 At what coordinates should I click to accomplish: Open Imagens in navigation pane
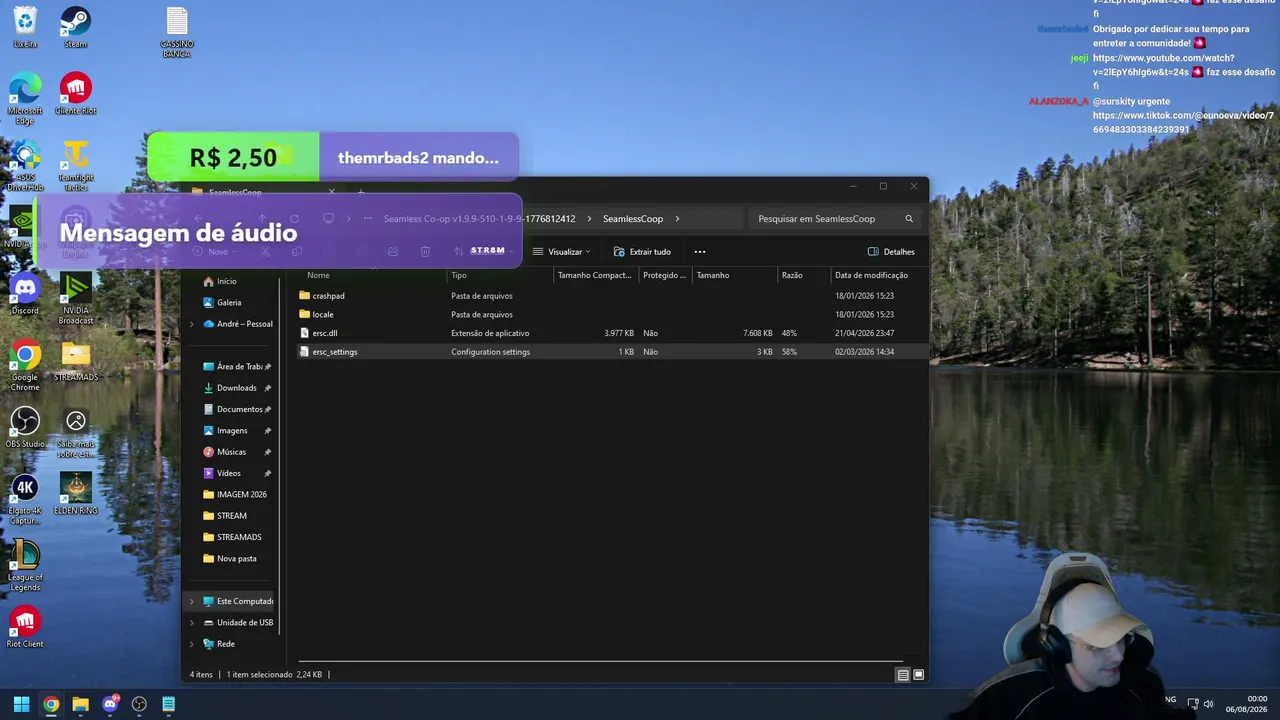coord(232,431)
